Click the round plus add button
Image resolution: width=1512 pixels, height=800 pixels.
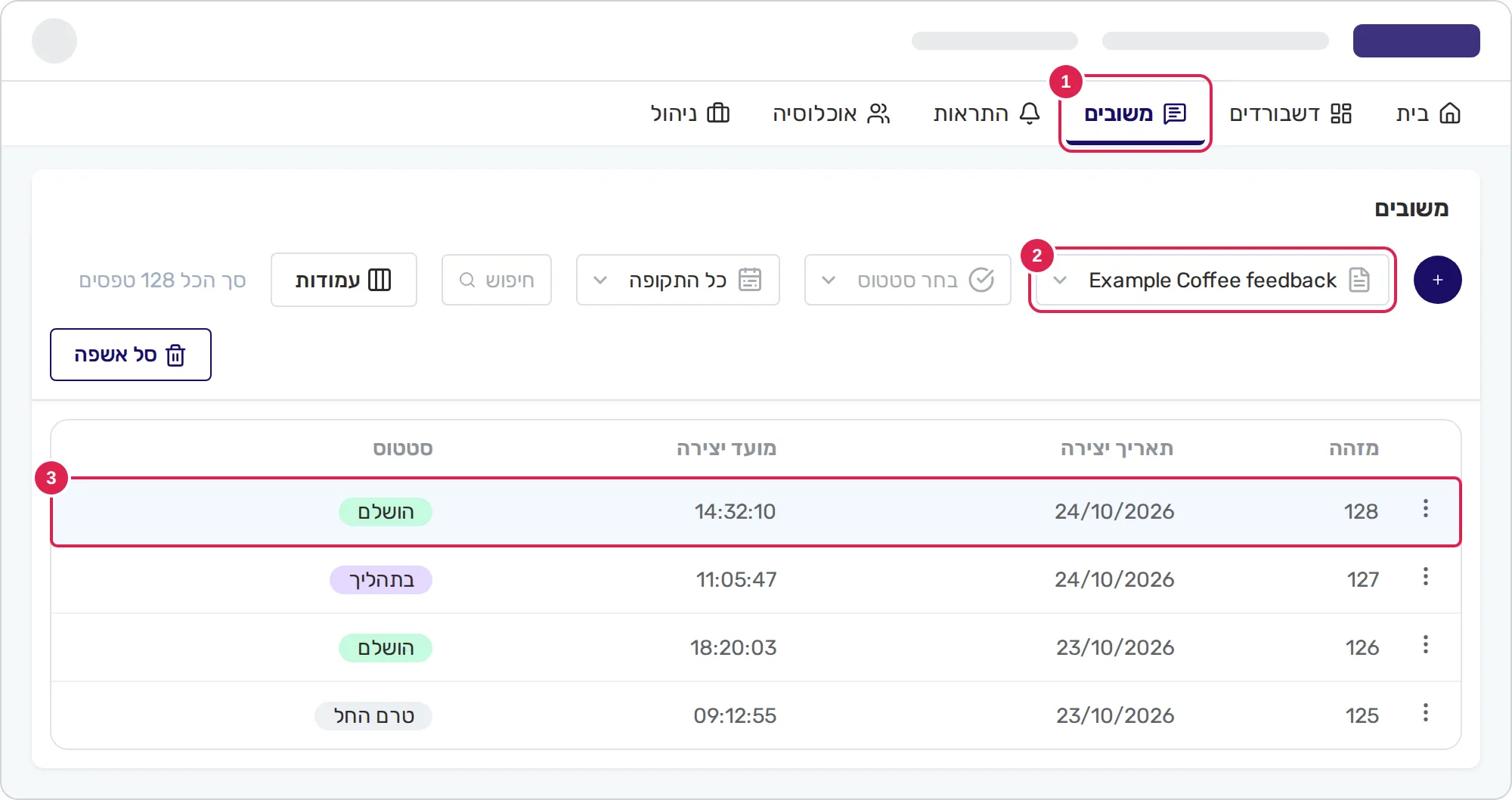tap(1437, 280)
